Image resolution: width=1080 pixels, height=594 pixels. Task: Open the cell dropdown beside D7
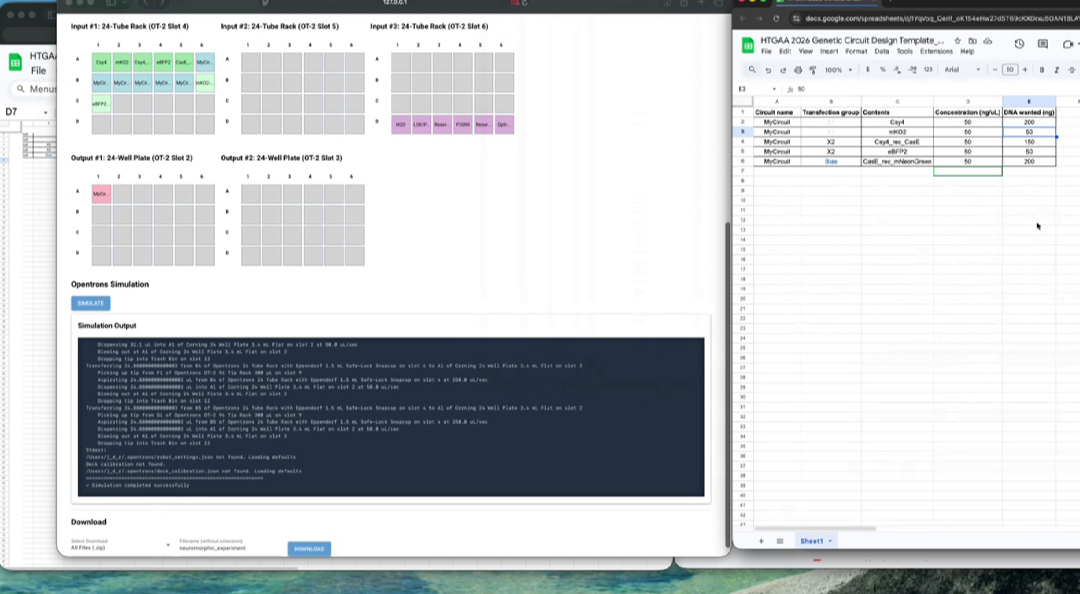(x=45, y=112)
